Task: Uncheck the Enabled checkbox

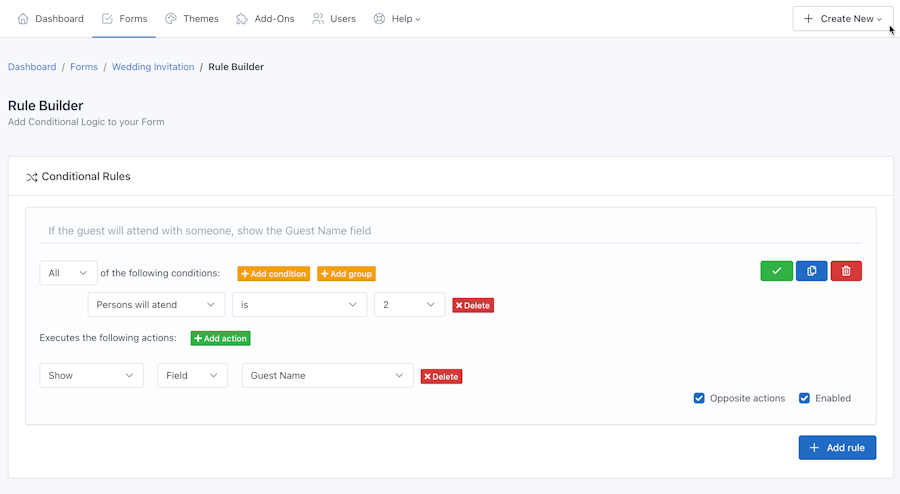Action: click(x=804, y=398)
